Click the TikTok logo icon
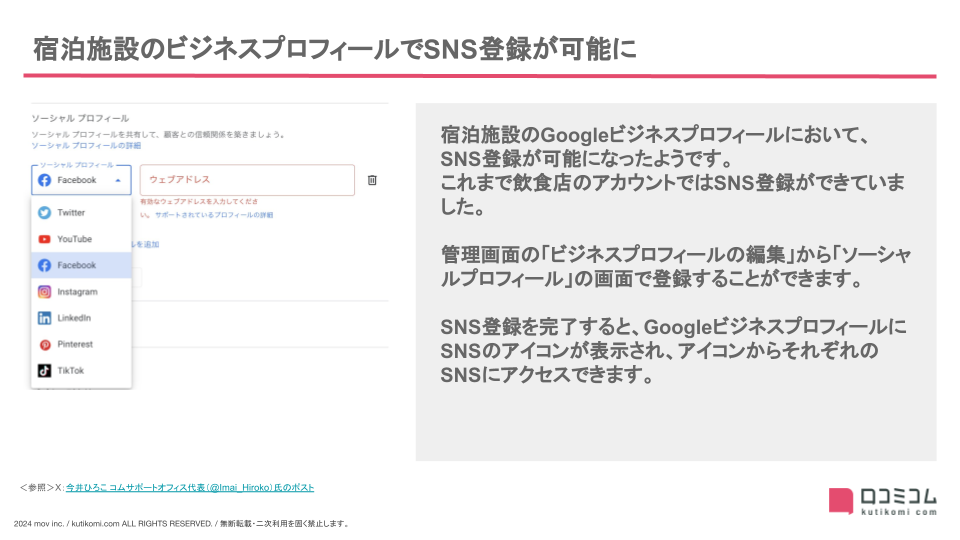Image resolution: width=960 pixels, height=540 pixels. [x=44, y=370]
